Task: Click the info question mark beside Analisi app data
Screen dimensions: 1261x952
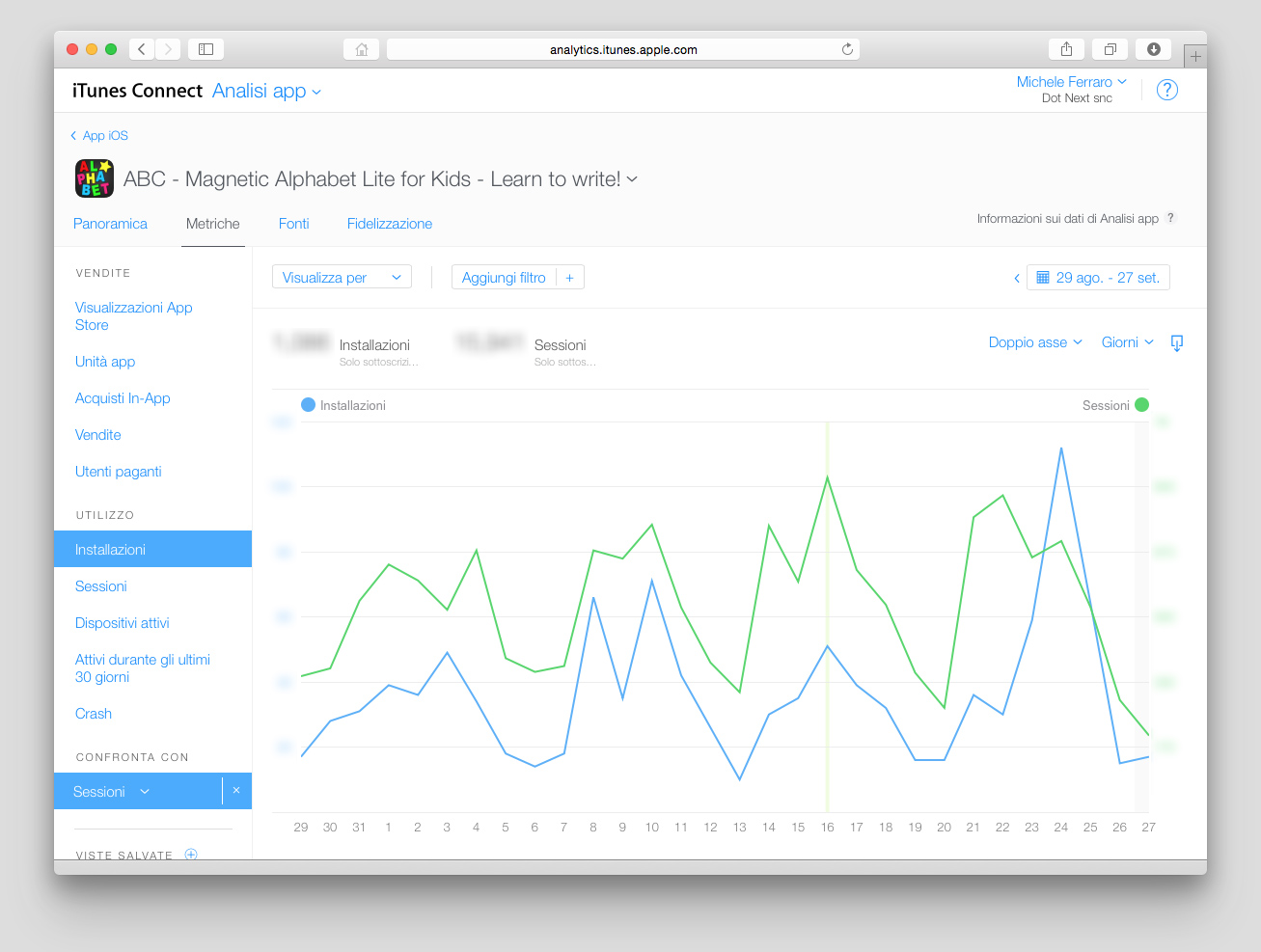Action: pos(1170,218)
